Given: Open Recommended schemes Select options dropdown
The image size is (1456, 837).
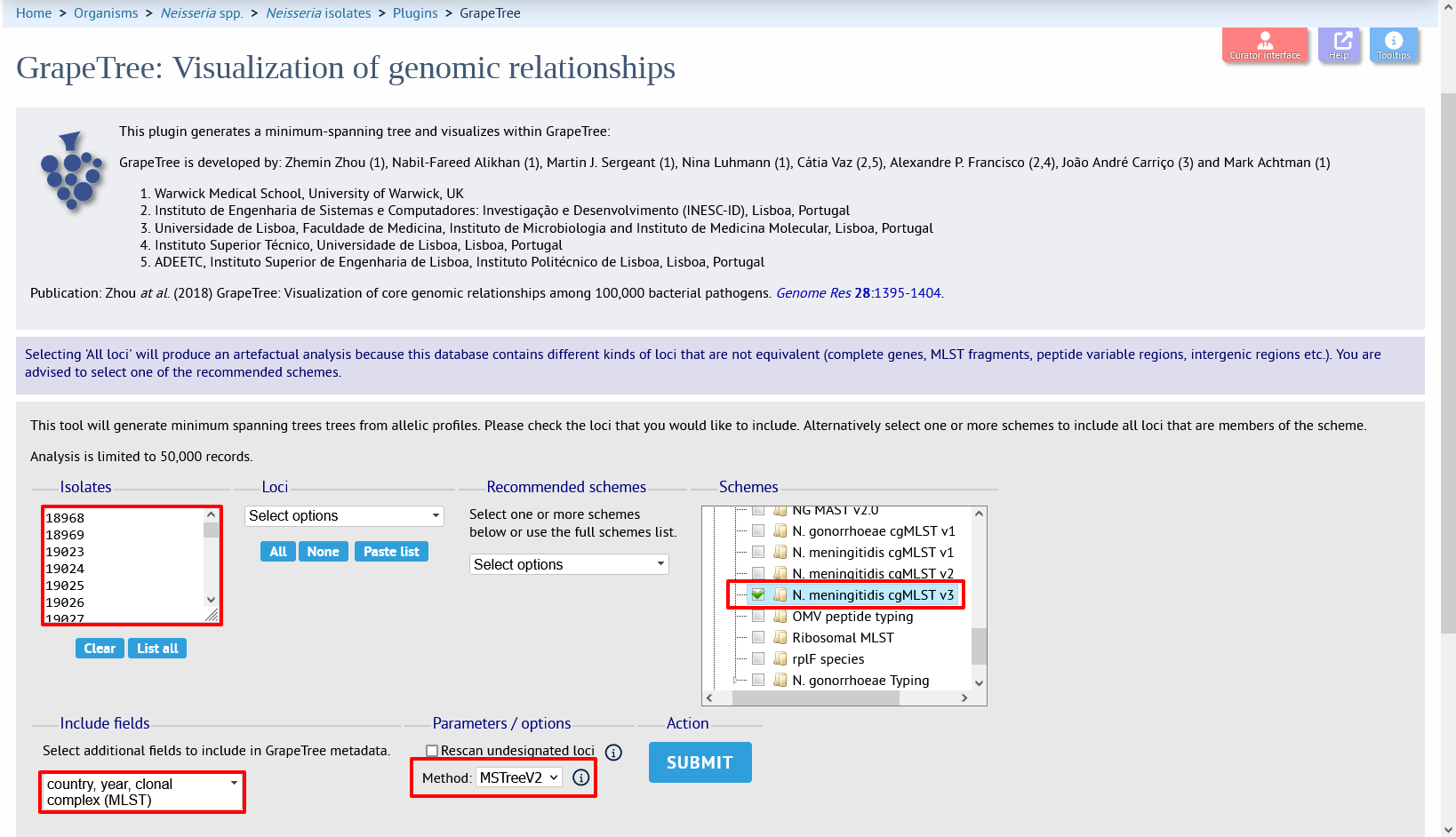Looking at the screenshot, I should 569,565.
